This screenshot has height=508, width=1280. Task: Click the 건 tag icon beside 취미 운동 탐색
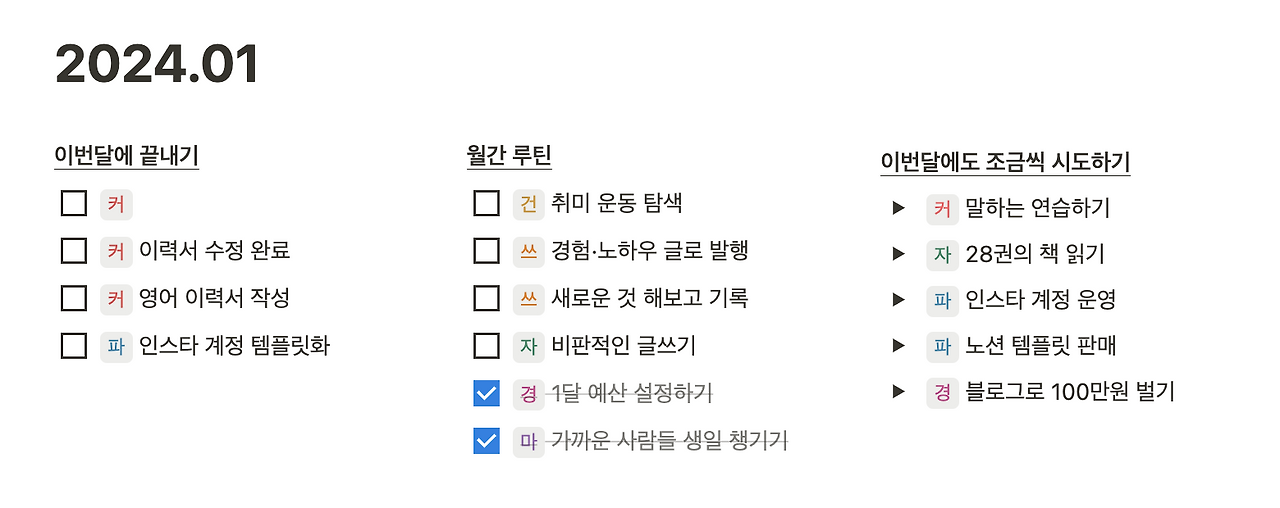point(529,204)
